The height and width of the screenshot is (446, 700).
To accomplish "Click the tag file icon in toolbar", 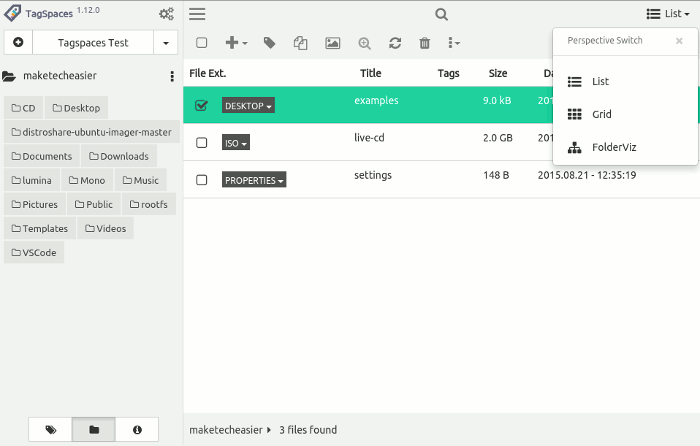I will tap(269, 43).
